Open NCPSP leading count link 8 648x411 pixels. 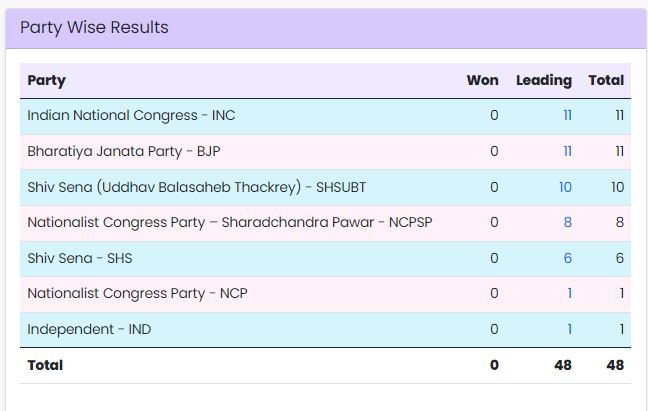point(568,222)
